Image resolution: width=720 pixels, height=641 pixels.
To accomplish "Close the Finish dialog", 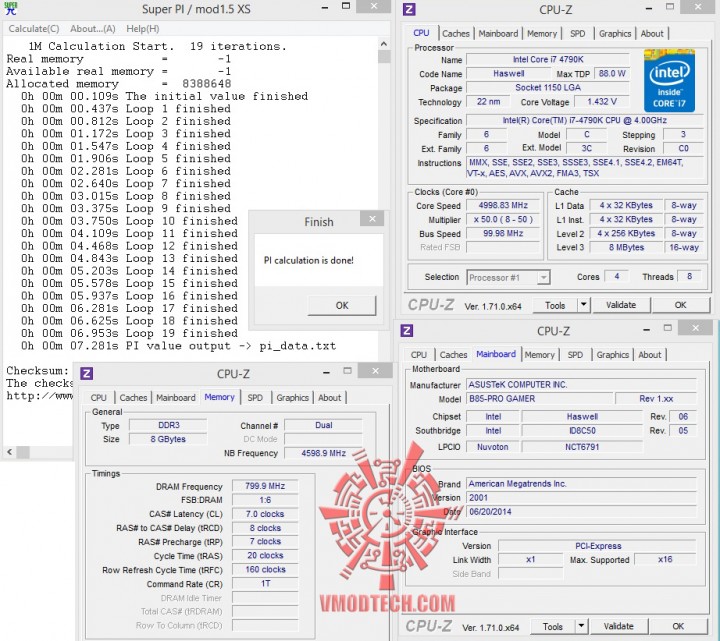I will pos(372,219).
